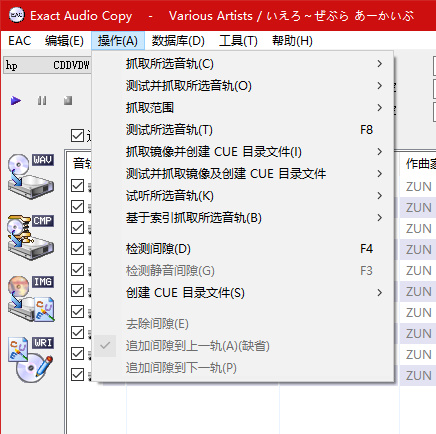This screenshot has height=434, width=436.
Task: Select 测试并抓取所选音轨(O) menu entry
Action: pyautogui.click(x=243, y=86)
